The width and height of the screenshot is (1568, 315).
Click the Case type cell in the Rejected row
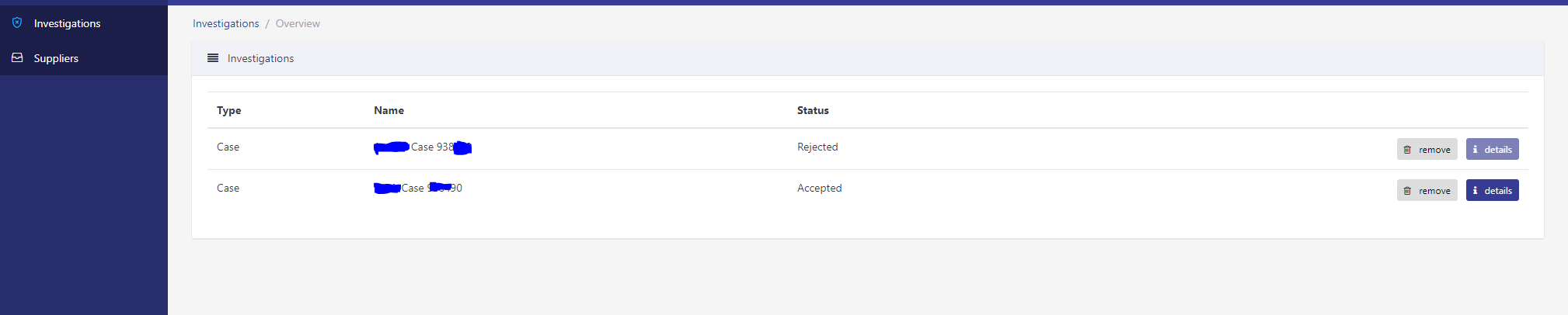(x=228, y=147)
